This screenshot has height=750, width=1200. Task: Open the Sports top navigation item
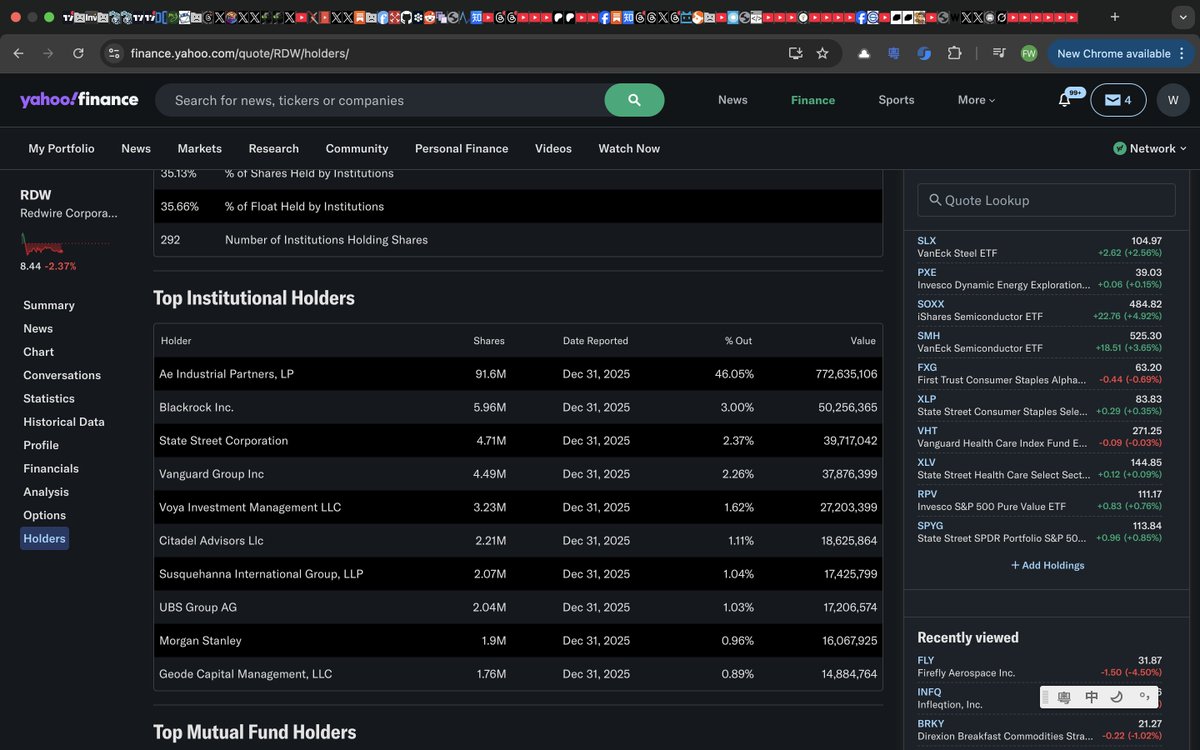coord(896,100)
